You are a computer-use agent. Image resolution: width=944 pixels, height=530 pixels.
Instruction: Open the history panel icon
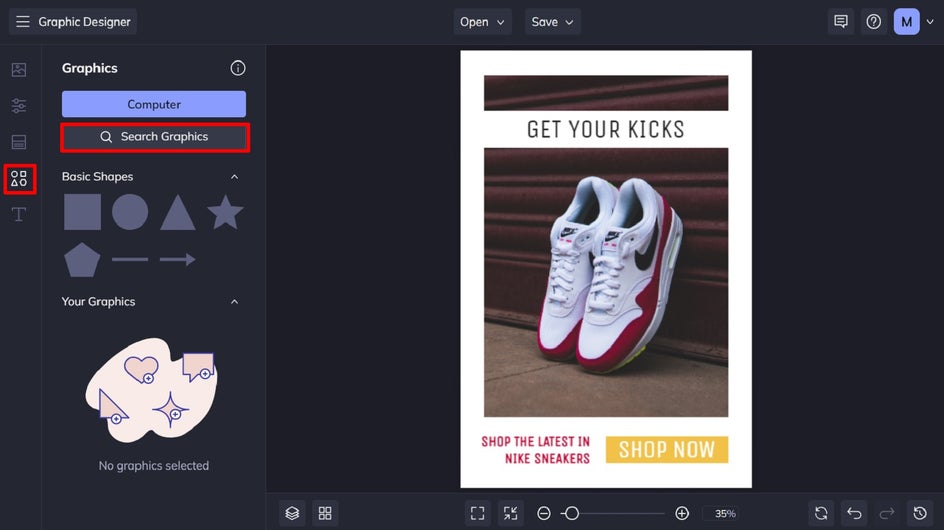(920, 513)
